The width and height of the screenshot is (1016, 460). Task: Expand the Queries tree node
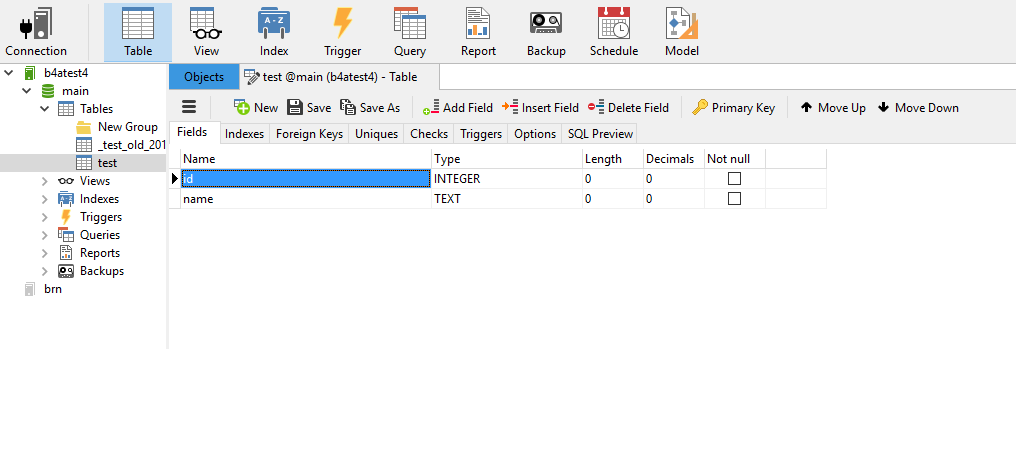tap(44, 235)
